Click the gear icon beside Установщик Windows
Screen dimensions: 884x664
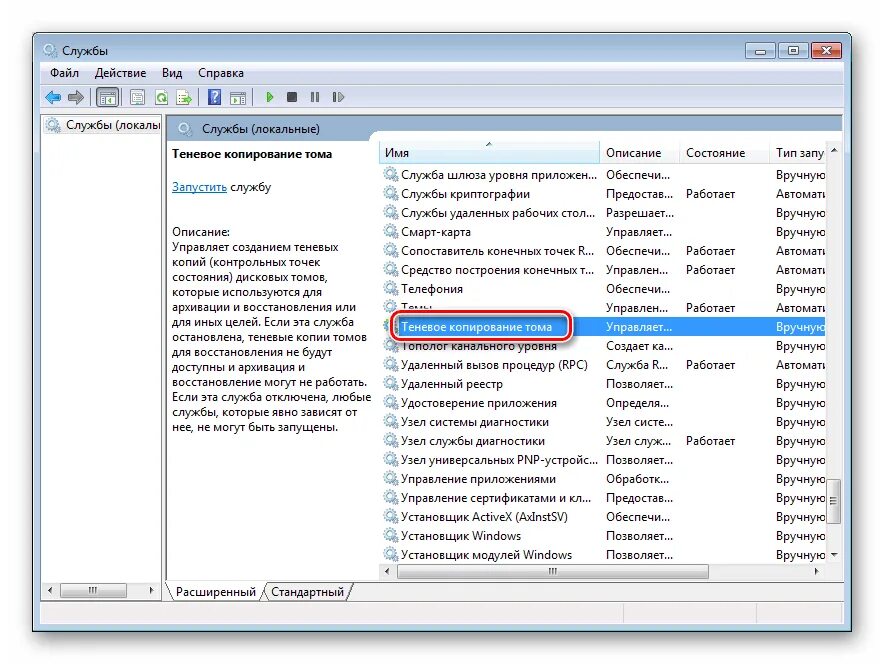click(x=391, y=535)
